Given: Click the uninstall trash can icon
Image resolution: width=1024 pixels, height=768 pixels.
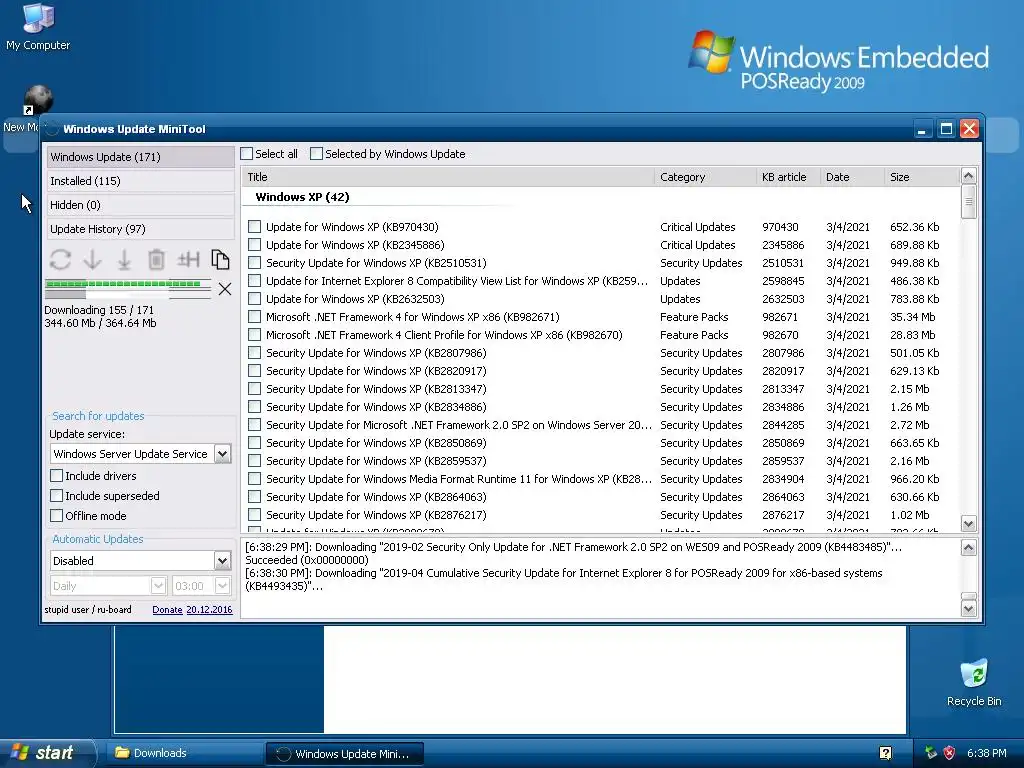Looking at the screenshot, I should 156,260.
